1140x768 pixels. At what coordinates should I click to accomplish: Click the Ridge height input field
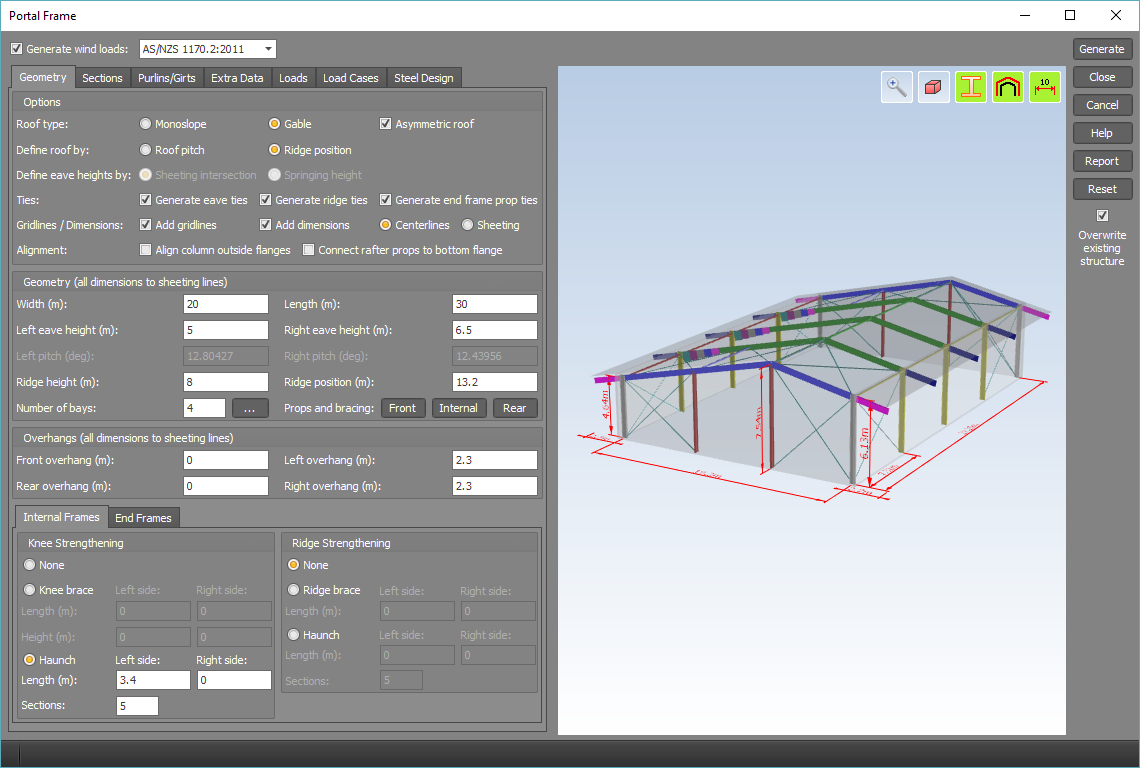click(x=226, y=382)
